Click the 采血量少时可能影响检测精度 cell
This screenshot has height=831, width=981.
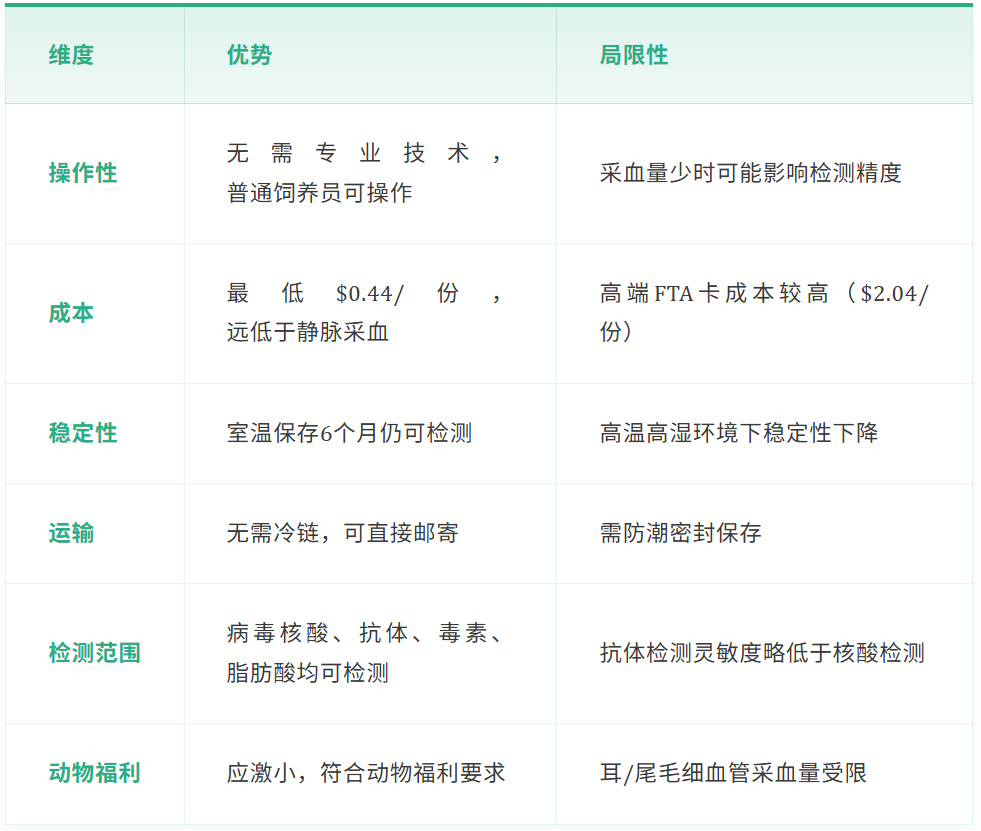pyautogui.click(x=750, y=173)
